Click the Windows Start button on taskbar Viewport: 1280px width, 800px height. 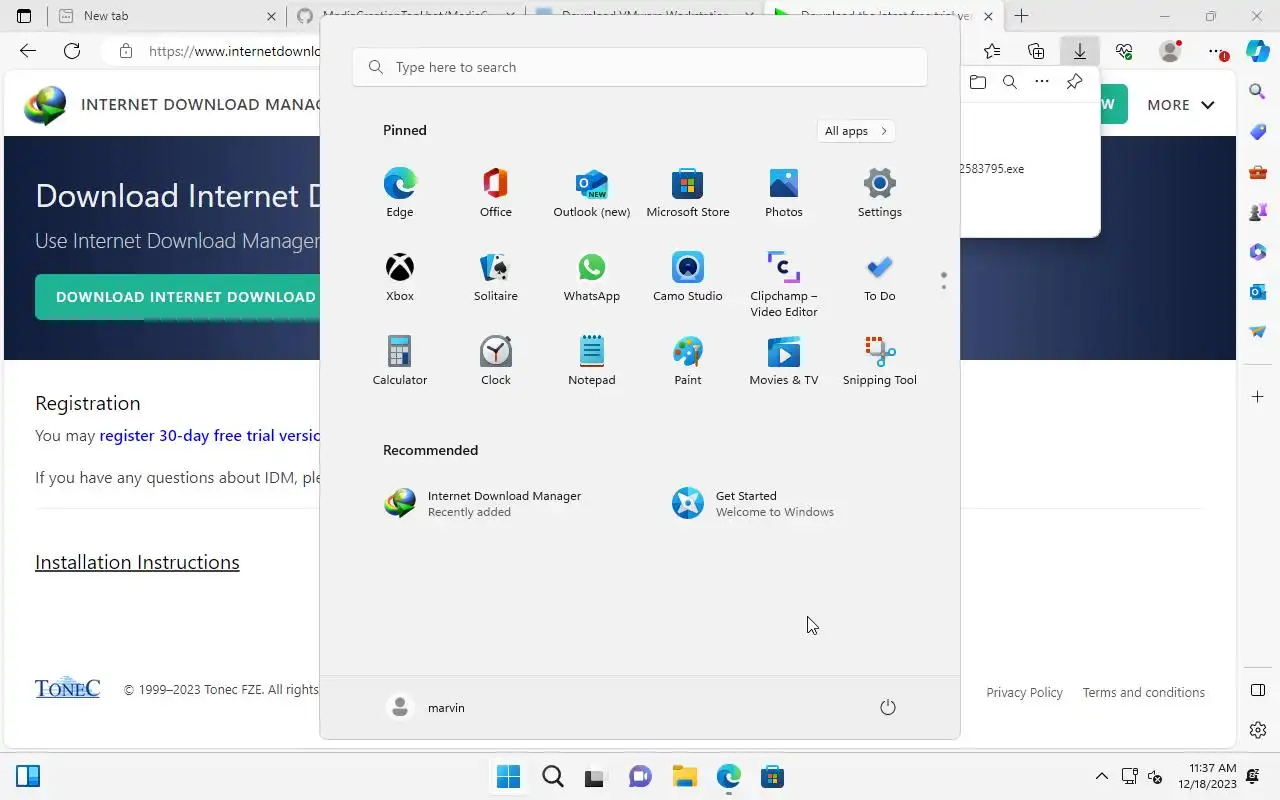[508, 777]
